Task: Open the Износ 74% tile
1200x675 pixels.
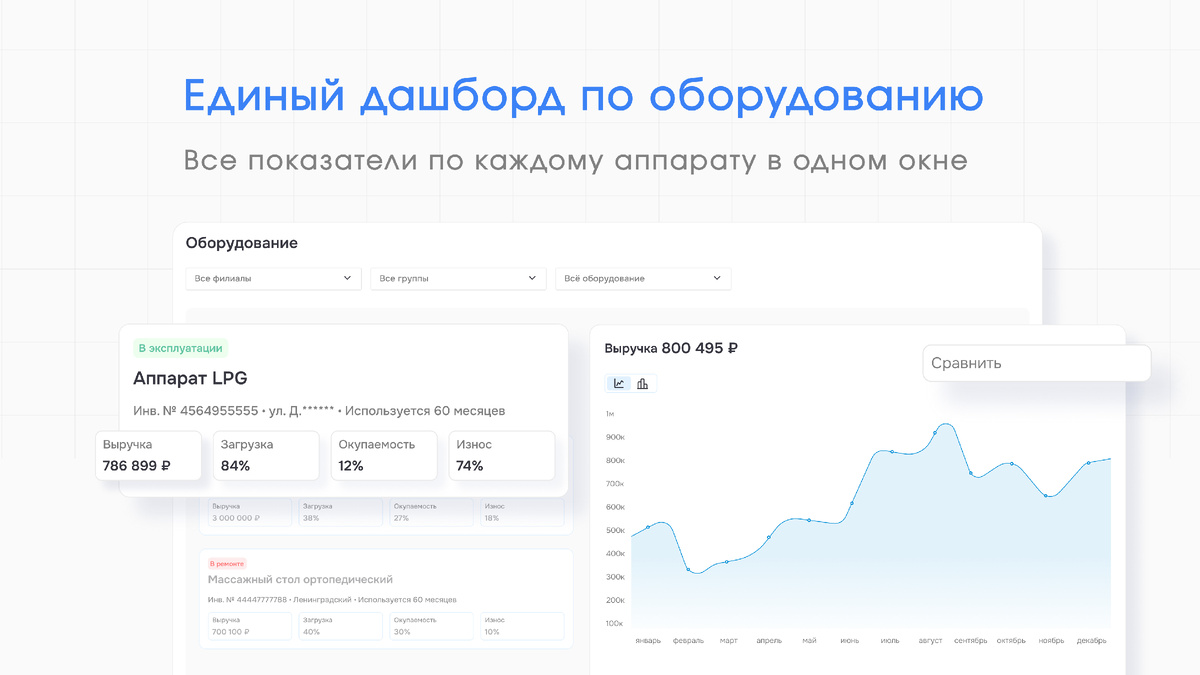Action: [x=501, y=456]
